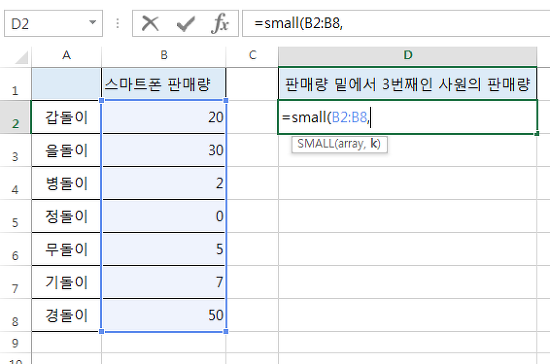Click the formula bar options dots

tap(118, 23)
